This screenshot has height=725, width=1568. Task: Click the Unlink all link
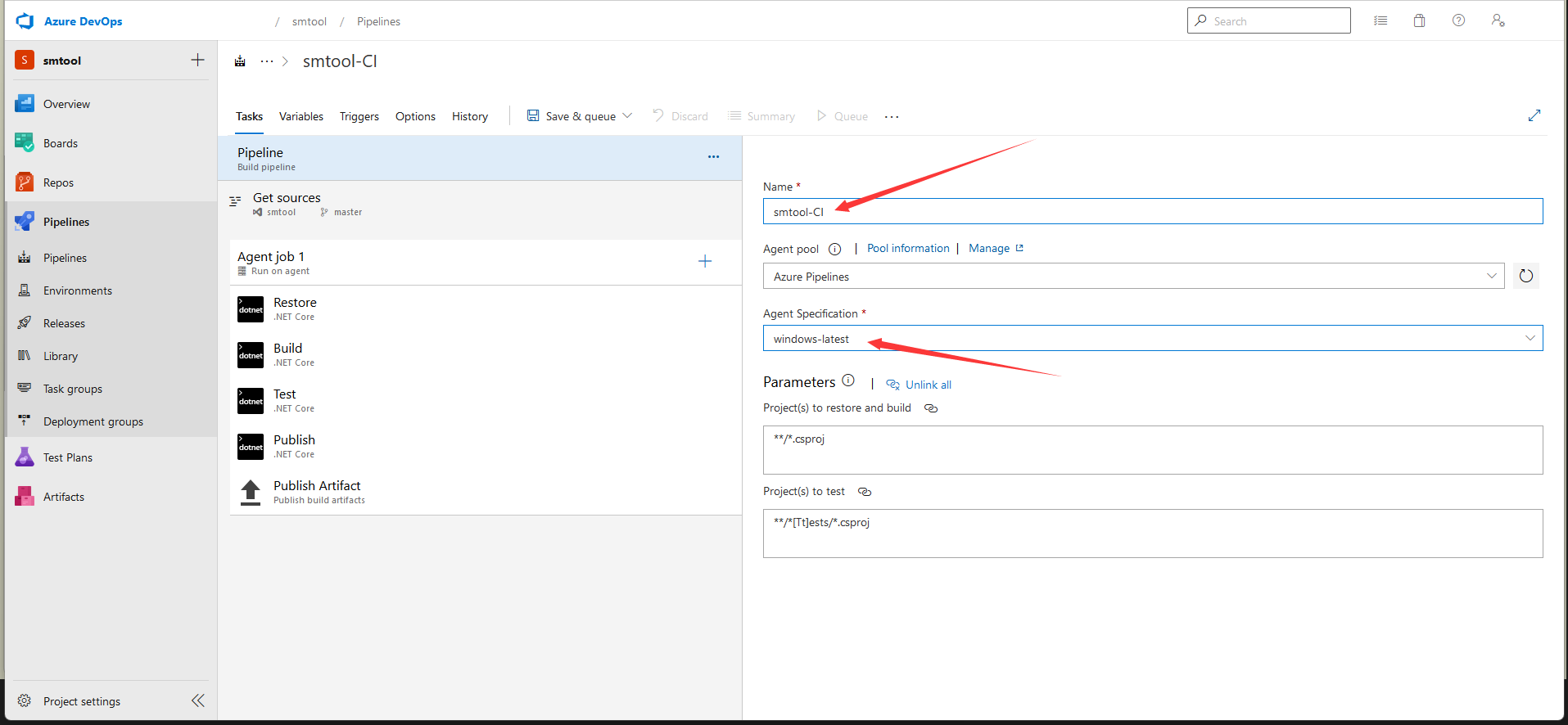pyautogui.click(x=928, y=385)
